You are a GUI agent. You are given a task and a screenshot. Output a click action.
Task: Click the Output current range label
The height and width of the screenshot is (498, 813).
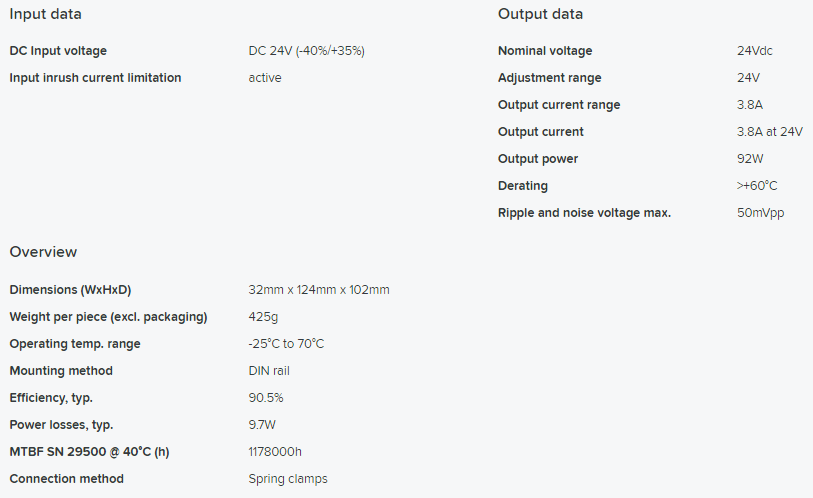tap(559, 105)
